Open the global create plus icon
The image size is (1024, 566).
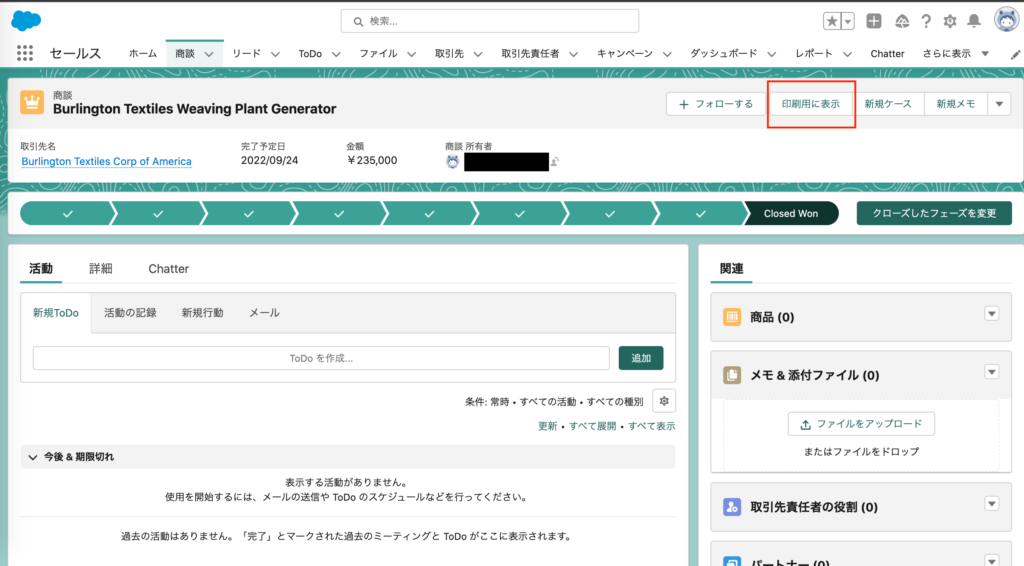[874, 21]
